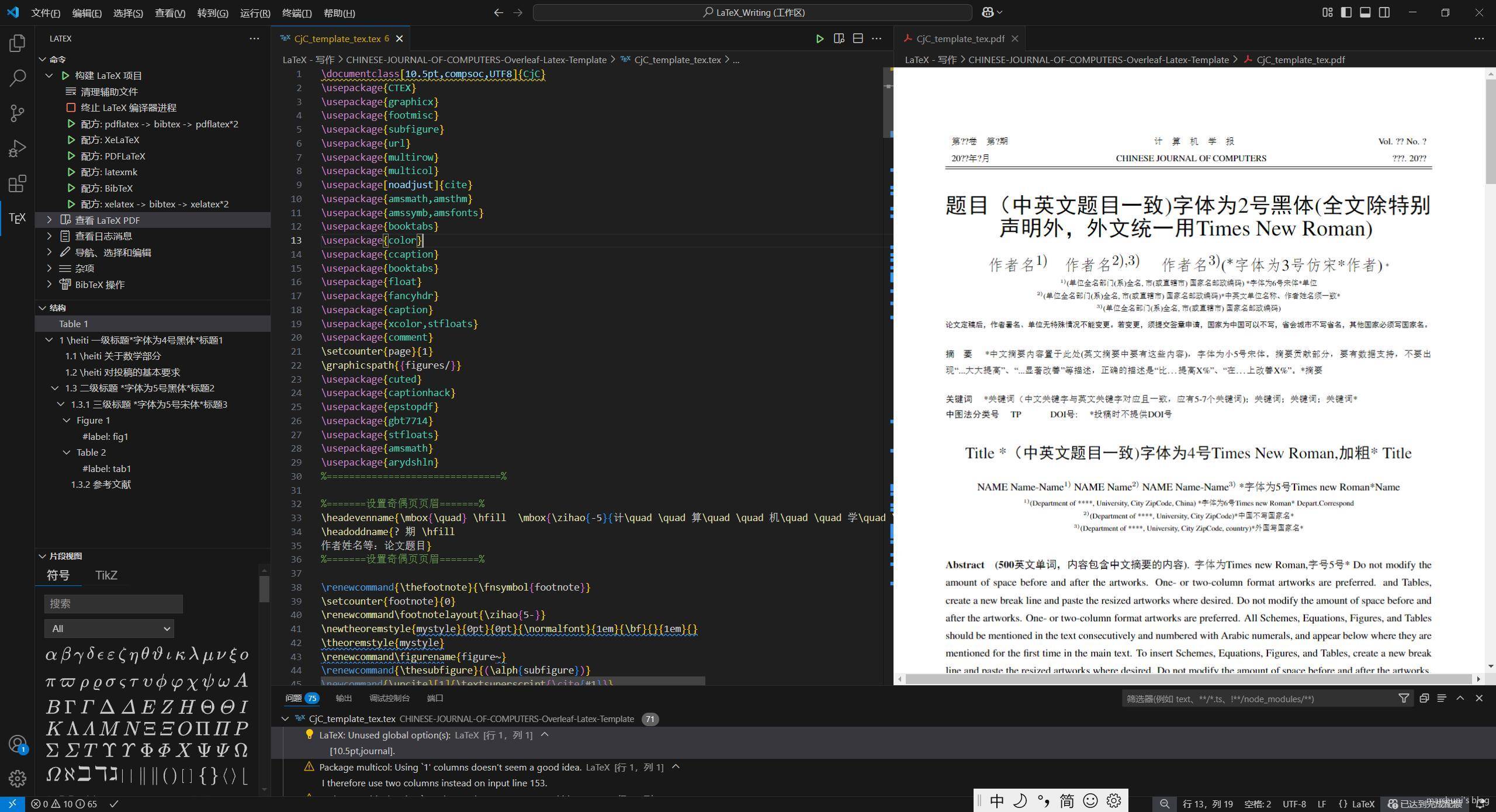Click the UTF-8 encoding status item

(1294, 804)
